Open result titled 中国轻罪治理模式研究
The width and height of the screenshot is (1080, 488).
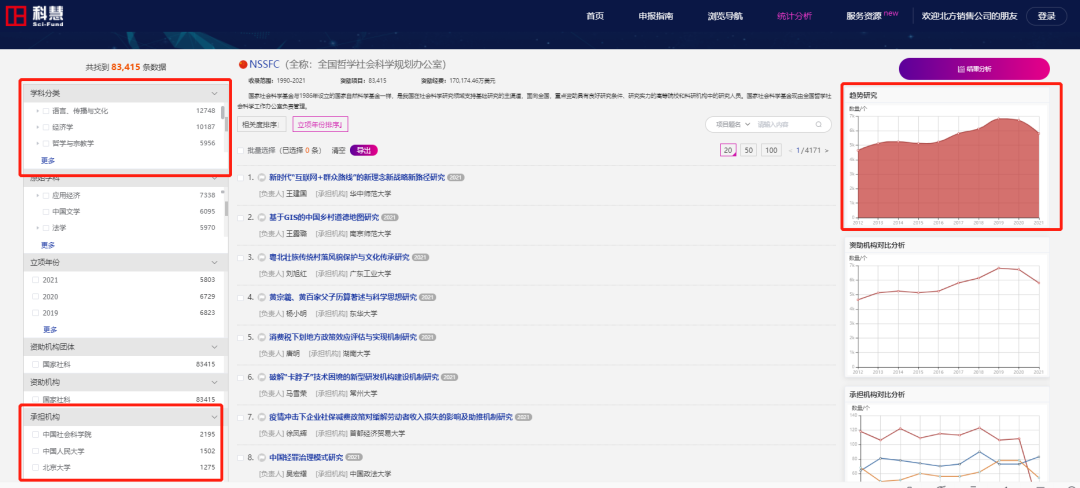click(306, 457)
